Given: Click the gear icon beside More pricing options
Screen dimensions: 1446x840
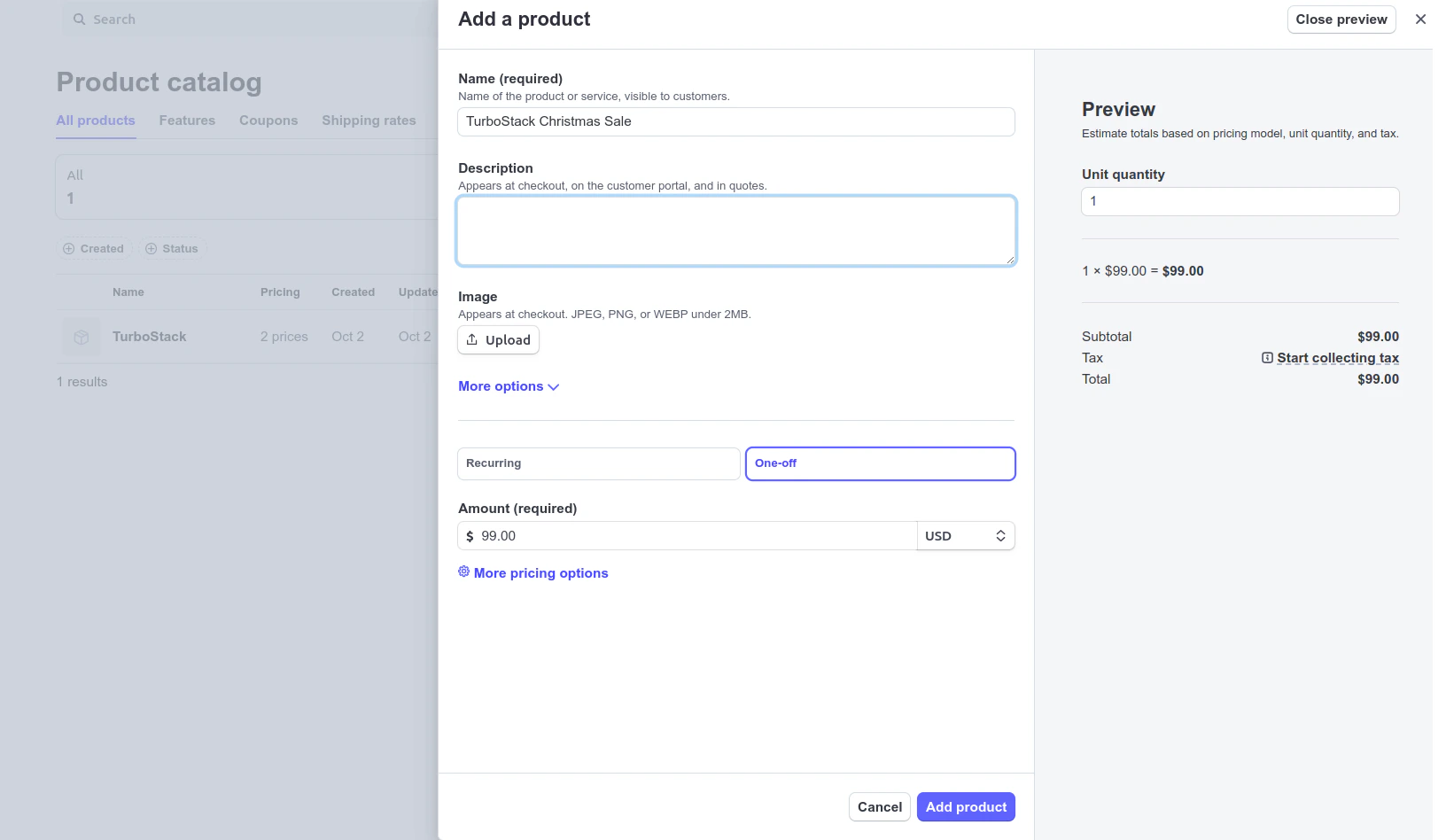Looking at the screenshot, I should pyautogui.click(x=463, y=572).
